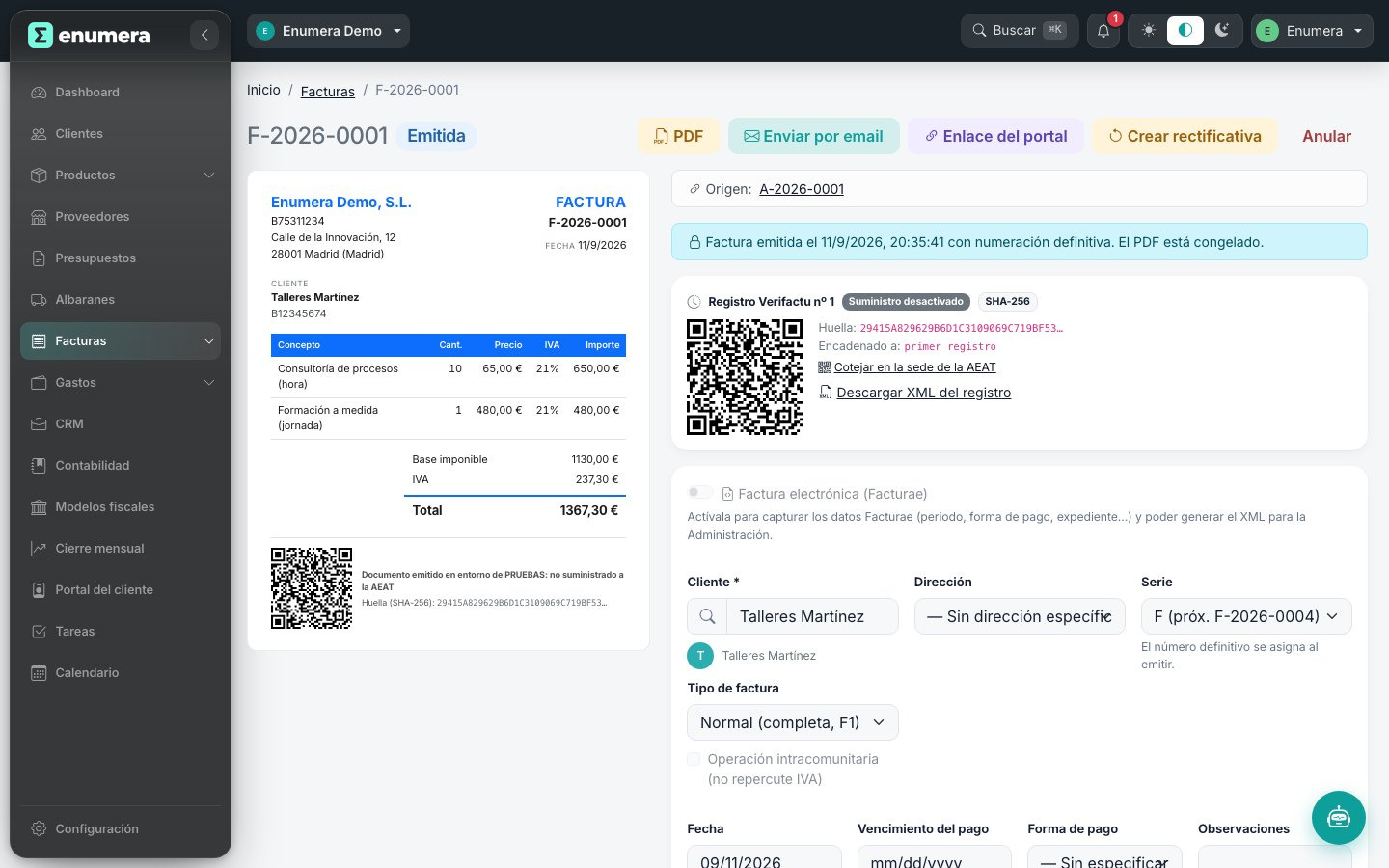Screen dimensions: 1389x868
Task: Click the Dashboard gauge icon
Action: coord(39,93)
